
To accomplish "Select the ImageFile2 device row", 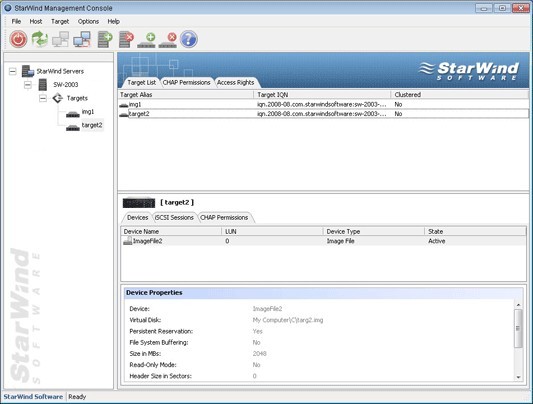I will (x=323, y=241).
